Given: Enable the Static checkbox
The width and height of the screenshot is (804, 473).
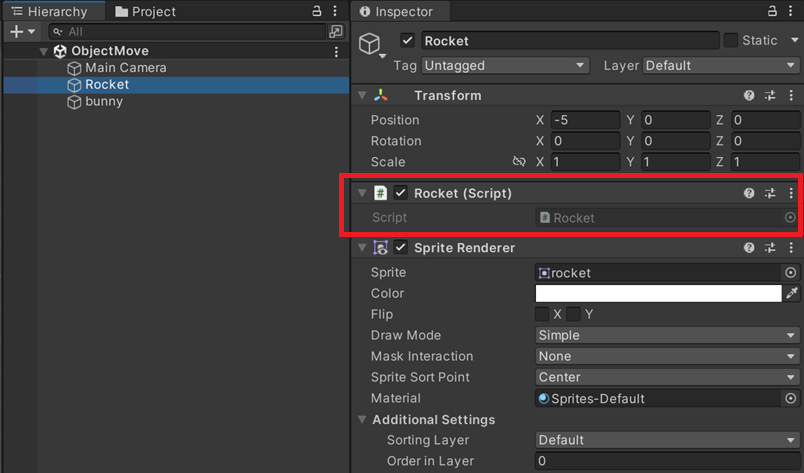Looking at the screenshot, I should [x=731, y=41].
